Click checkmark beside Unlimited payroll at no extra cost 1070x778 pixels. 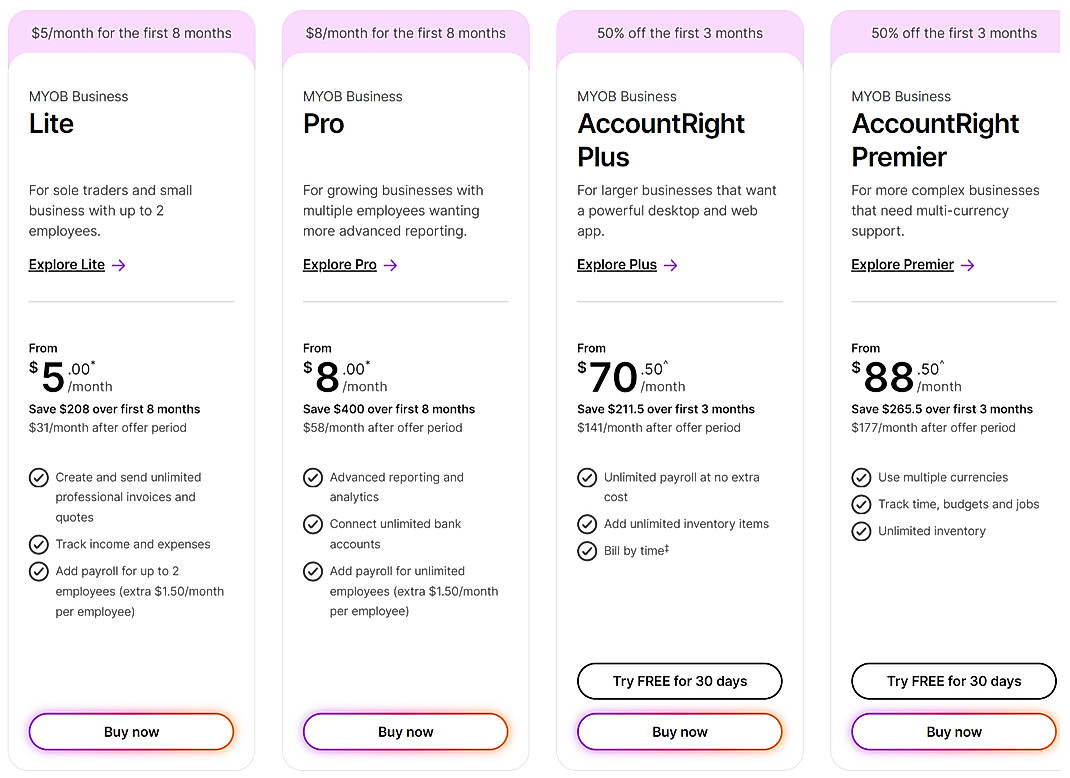[587, 478]
